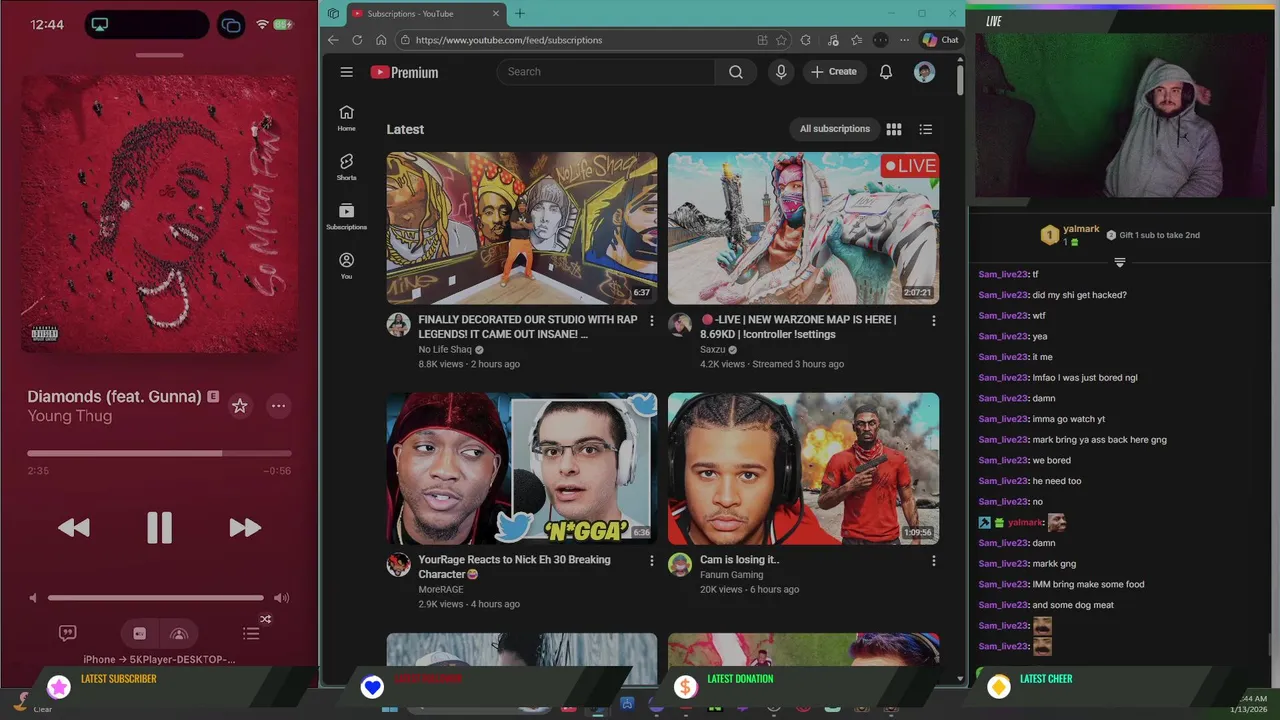The height and width of the screenshot is (720, 1280).
Task: Expand the chat leaderboard chevron
Action: (1120, 262)
